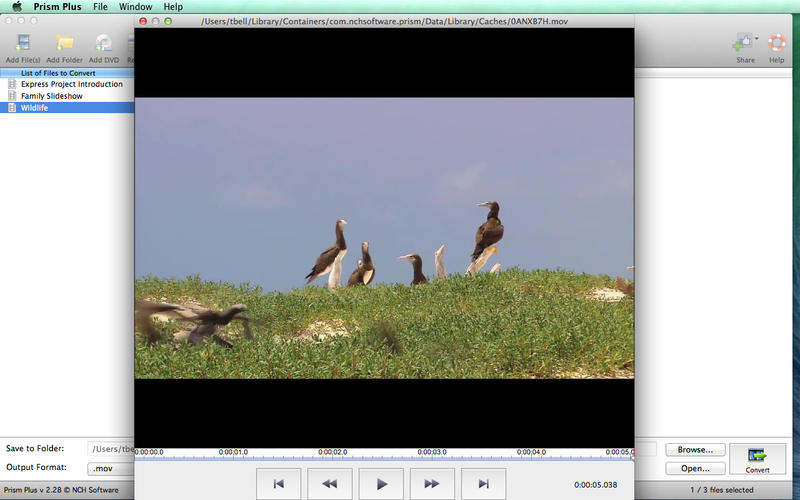Click the Save to Folder path field
Viewport: 800px width, 500px height.
pos(111,449)
